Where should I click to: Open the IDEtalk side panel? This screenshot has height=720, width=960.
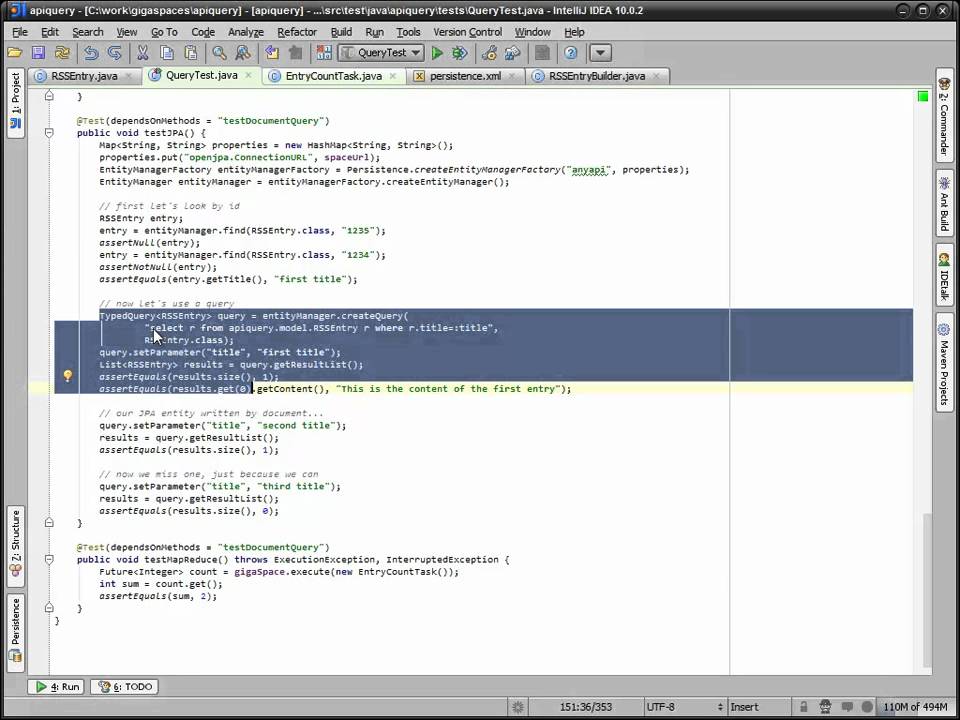click(944, 275)
